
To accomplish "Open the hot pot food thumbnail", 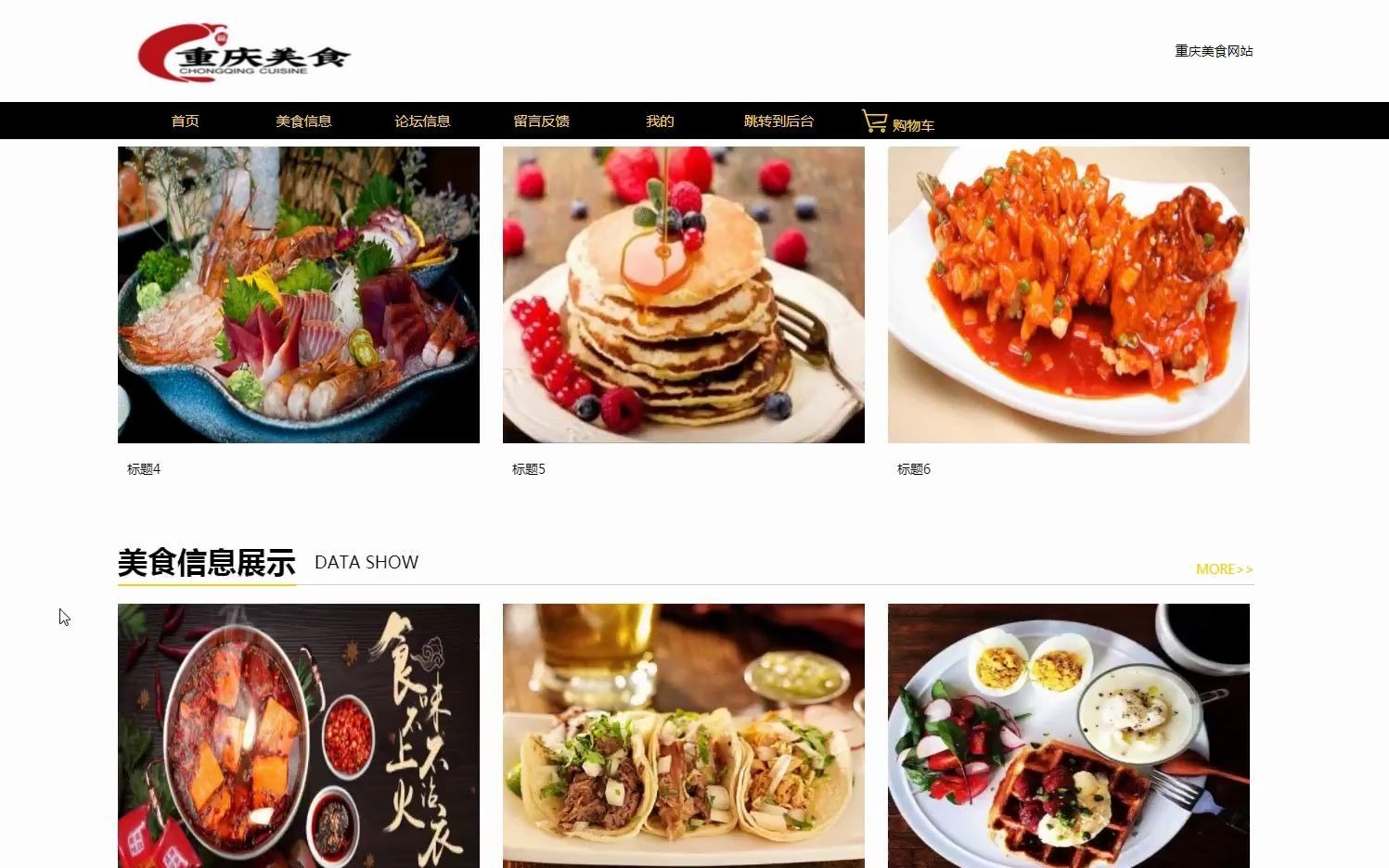I will [299, 736].
